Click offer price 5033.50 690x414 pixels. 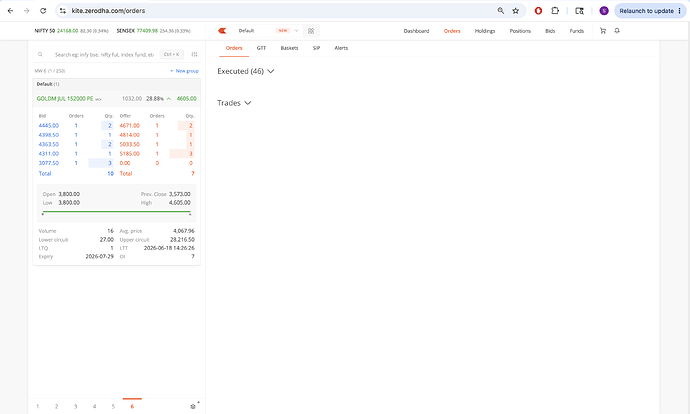[129, 144]
